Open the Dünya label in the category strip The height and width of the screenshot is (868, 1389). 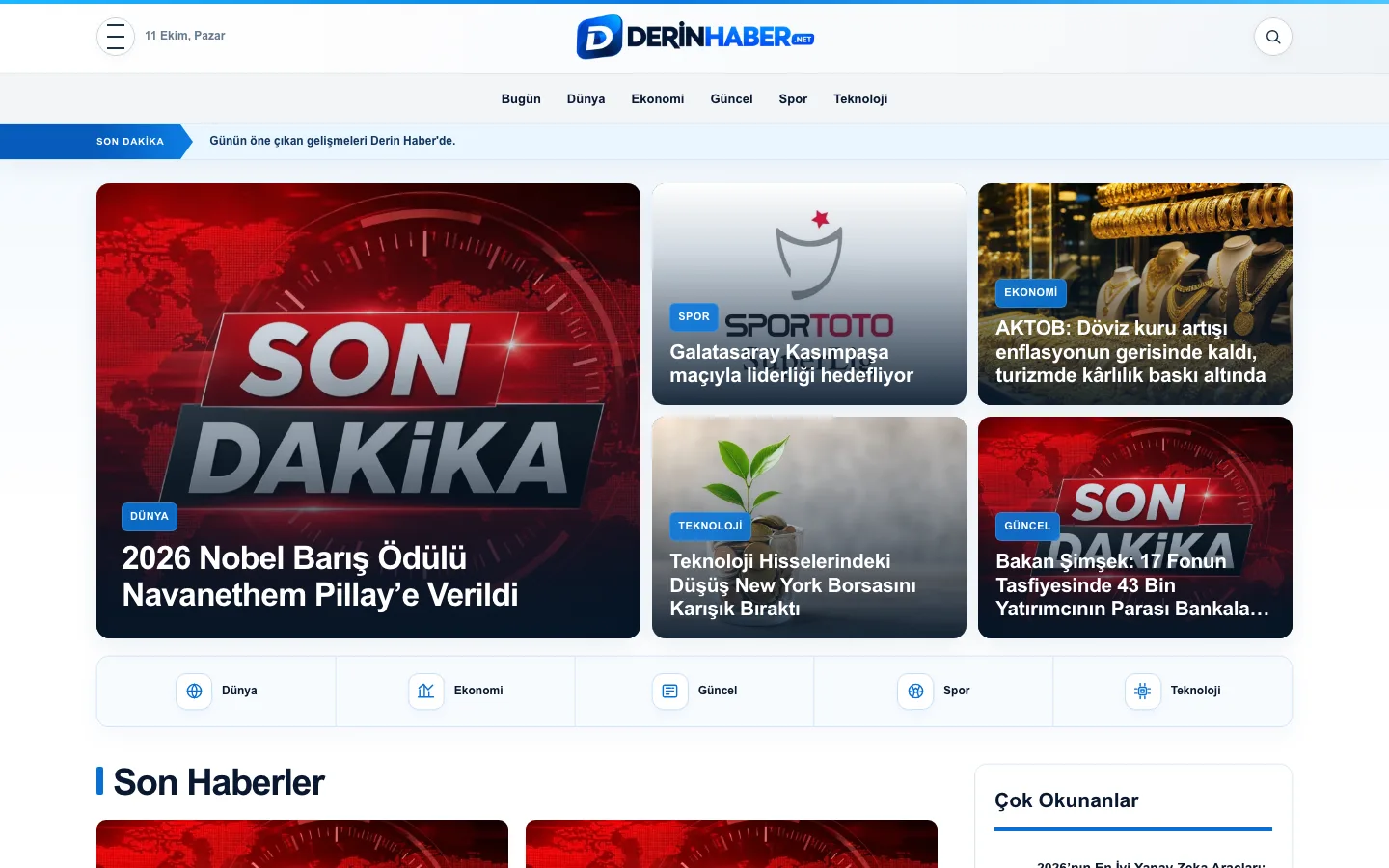(239, 691)
